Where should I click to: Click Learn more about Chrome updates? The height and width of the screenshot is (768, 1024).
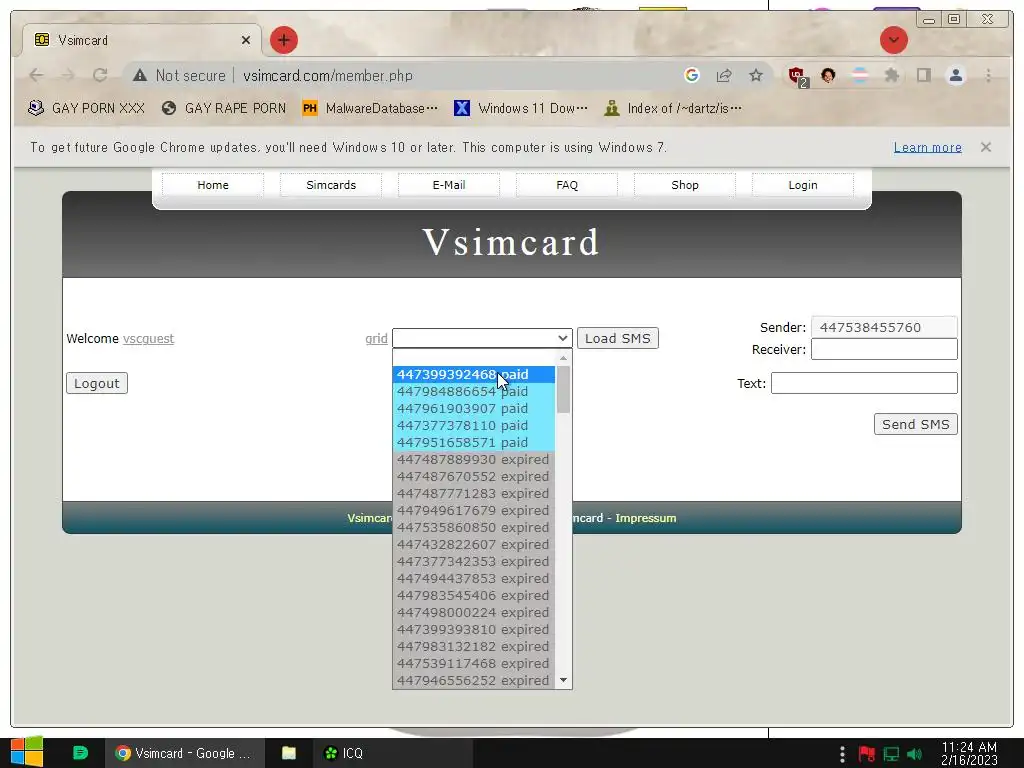tap(927, 148)
